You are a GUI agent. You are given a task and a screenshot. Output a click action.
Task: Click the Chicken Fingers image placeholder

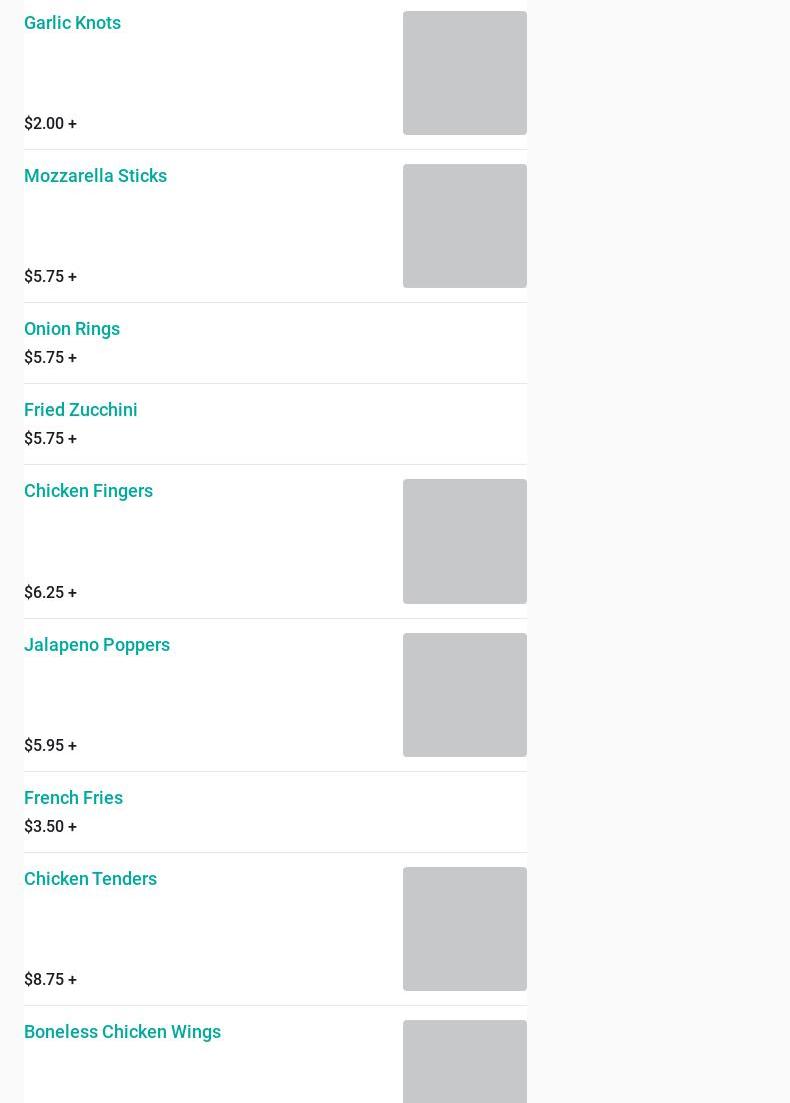pyautogui.click(x=464, y=541)
